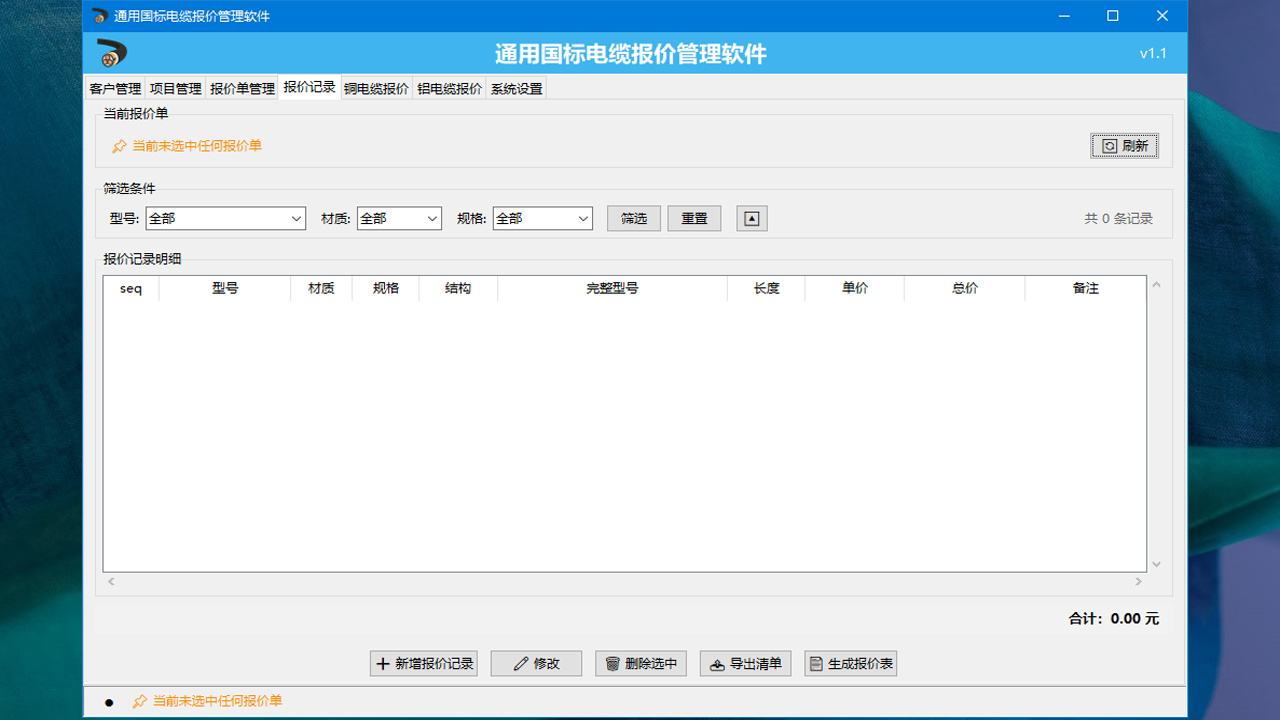Open the 客户管理 tab
Screen dimensions: 1280x720
[115, 88]
